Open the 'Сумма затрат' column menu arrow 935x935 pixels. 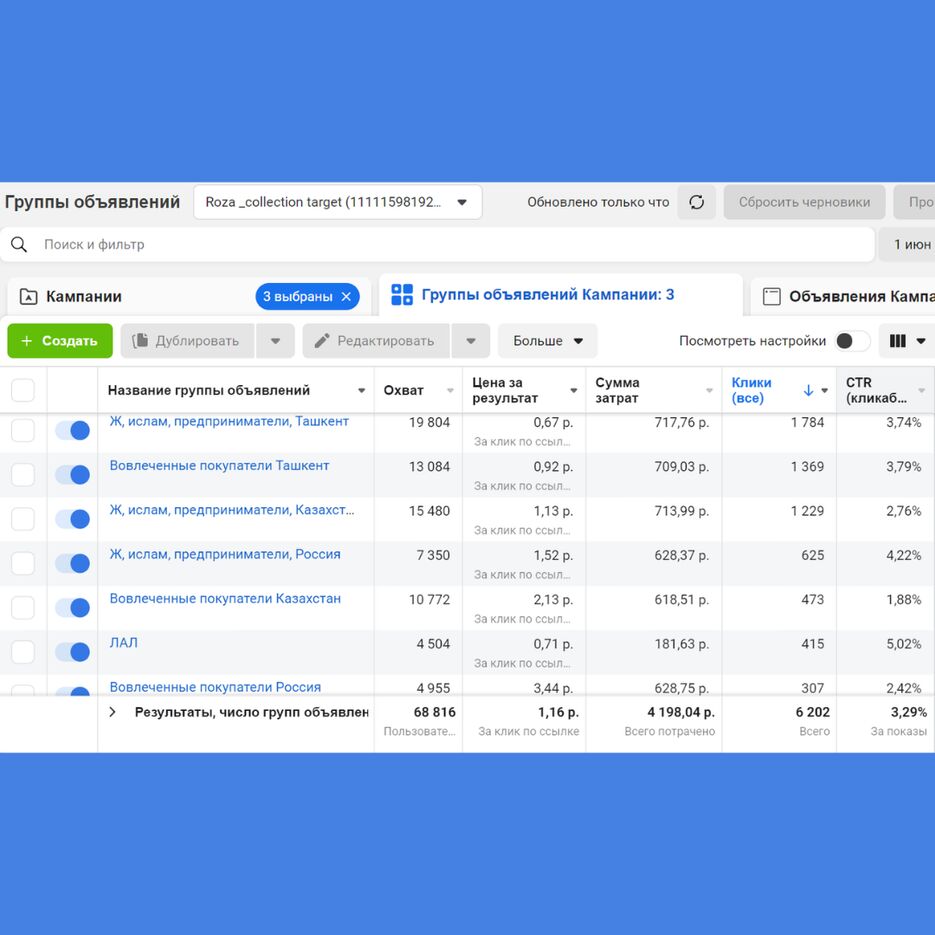710,391
